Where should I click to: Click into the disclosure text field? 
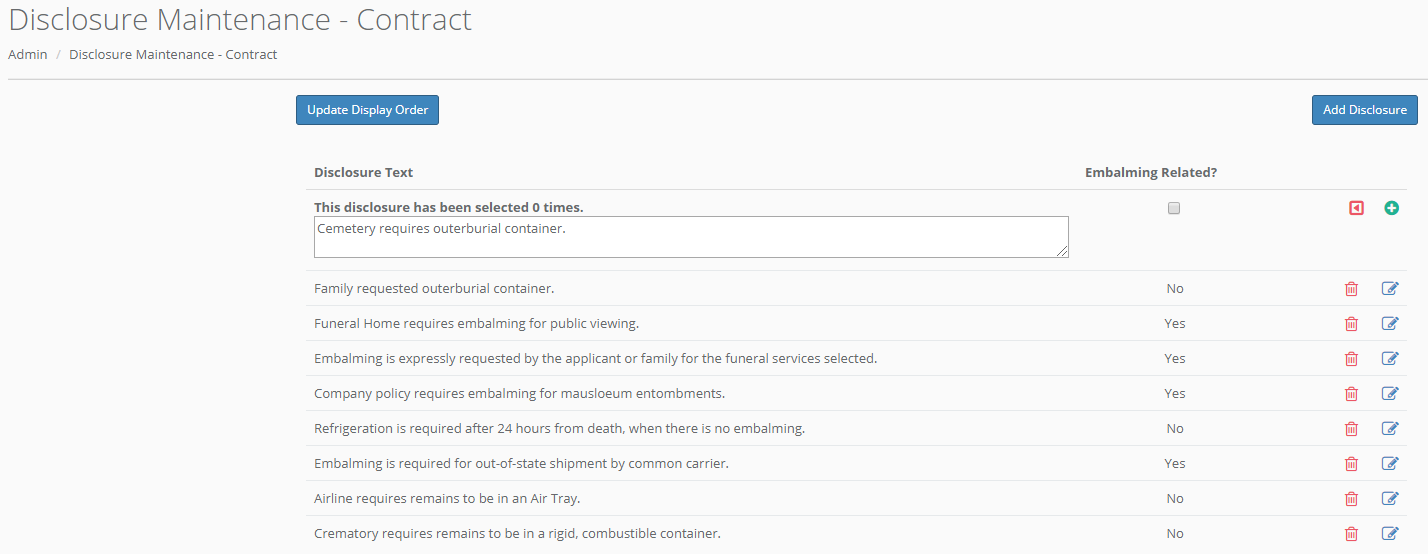(690, 237)
